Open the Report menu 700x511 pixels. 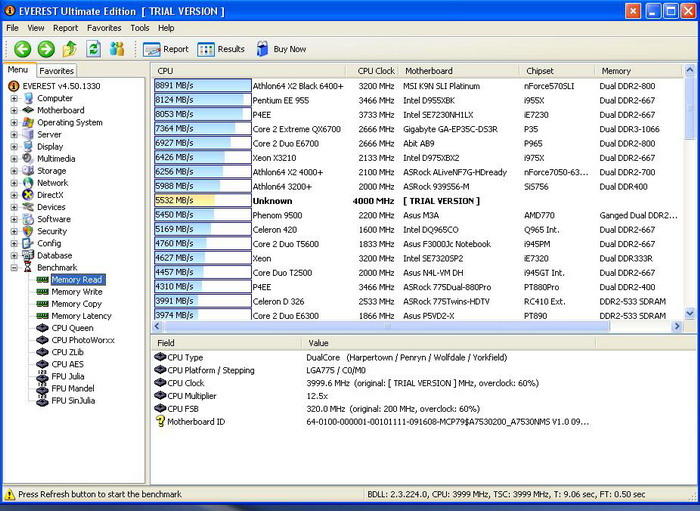(x=65, y=28)
